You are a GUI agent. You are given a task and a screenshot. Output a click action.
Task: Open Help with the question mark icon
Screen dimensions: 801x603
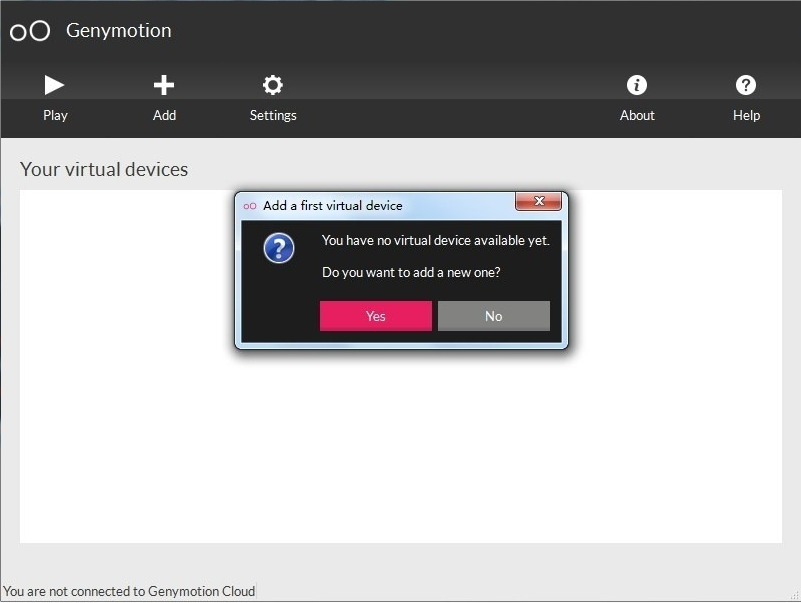tap(746, 85)
